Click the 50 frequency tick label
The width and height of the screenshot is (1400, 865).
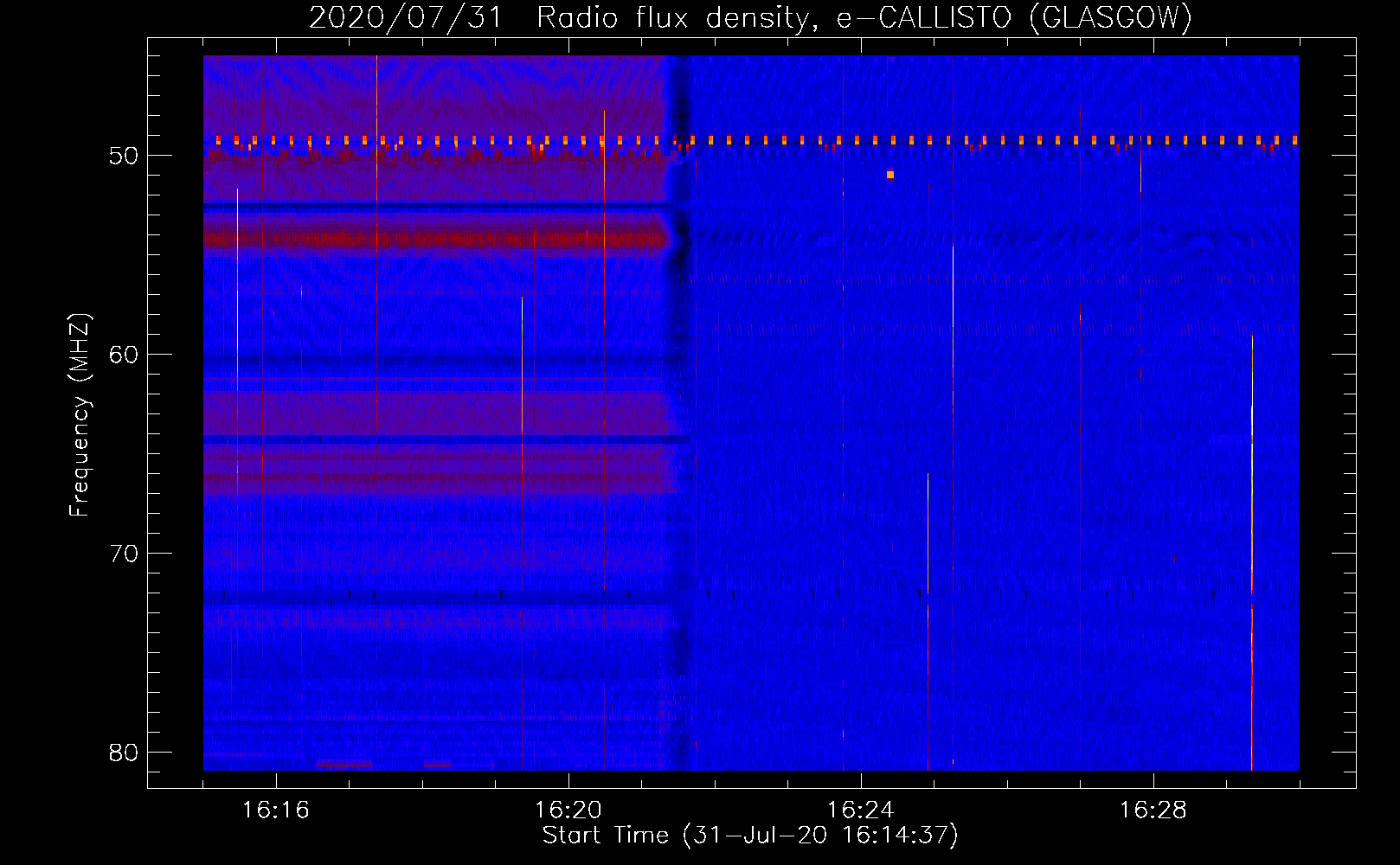124,156
